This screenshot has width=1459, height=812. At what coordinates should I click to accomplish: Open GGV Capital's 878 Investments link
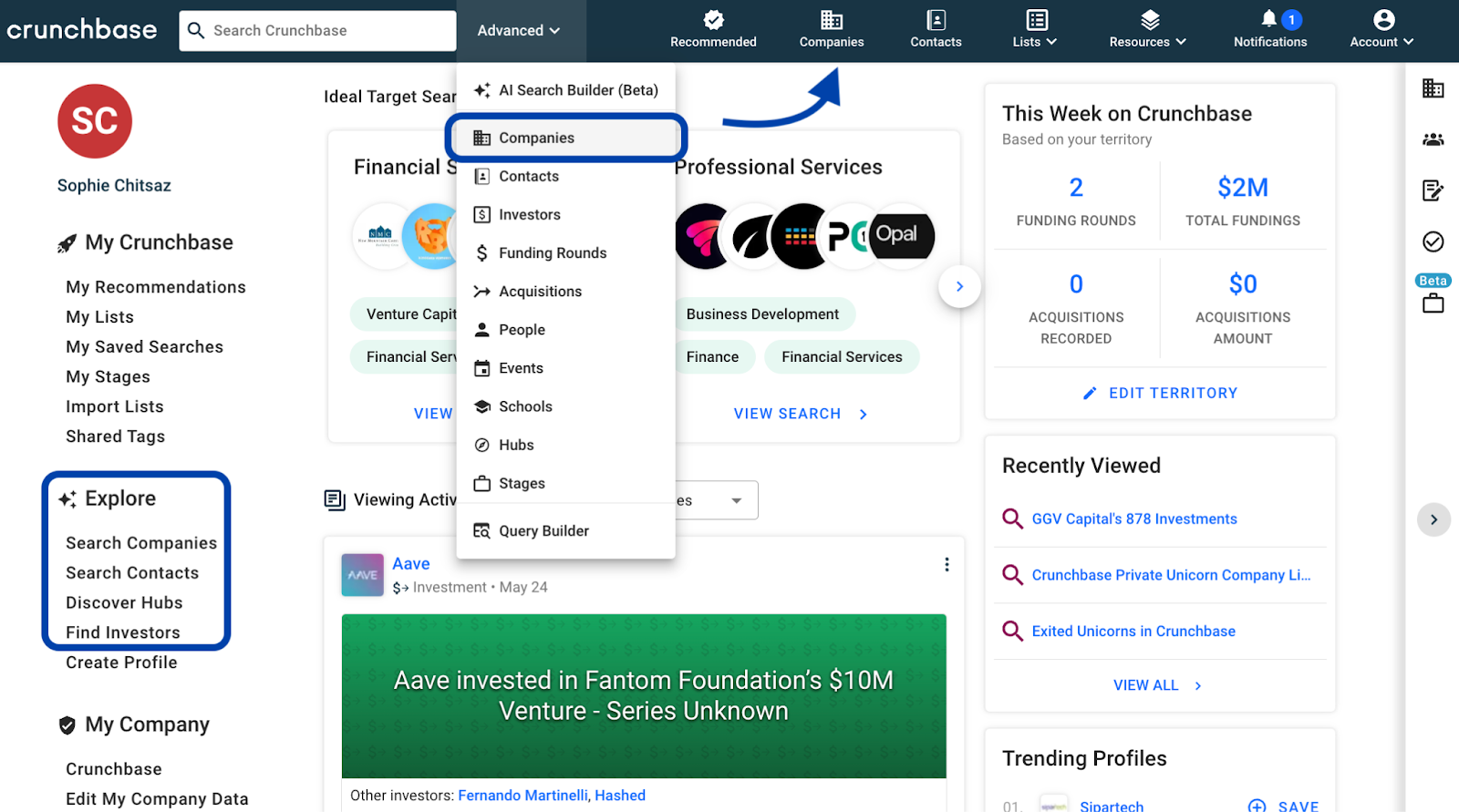1133,519
